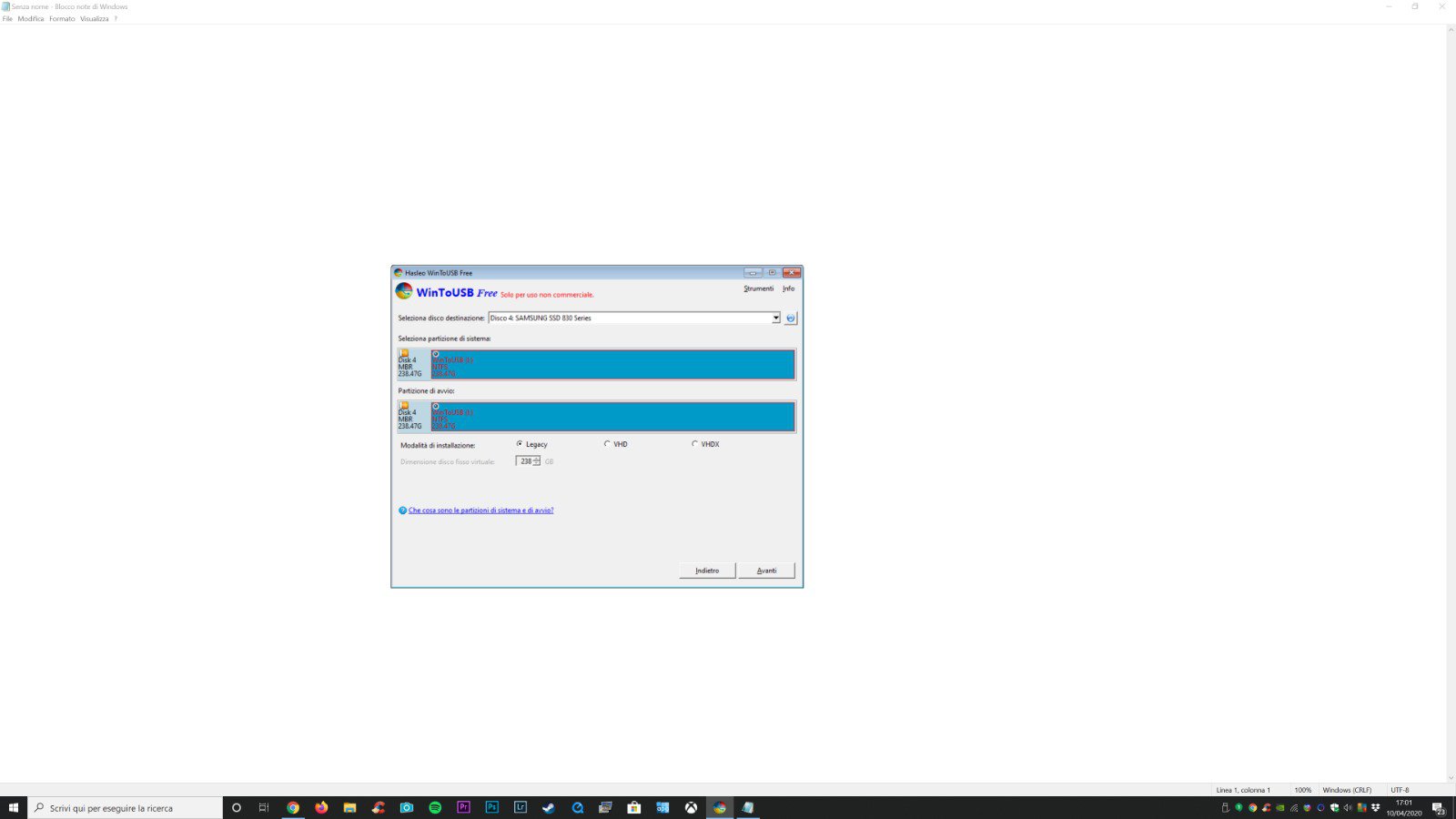Select Legacy installation mode
Image resolution: width=1456 pixels, height=819 pixels.
(520, 444)
